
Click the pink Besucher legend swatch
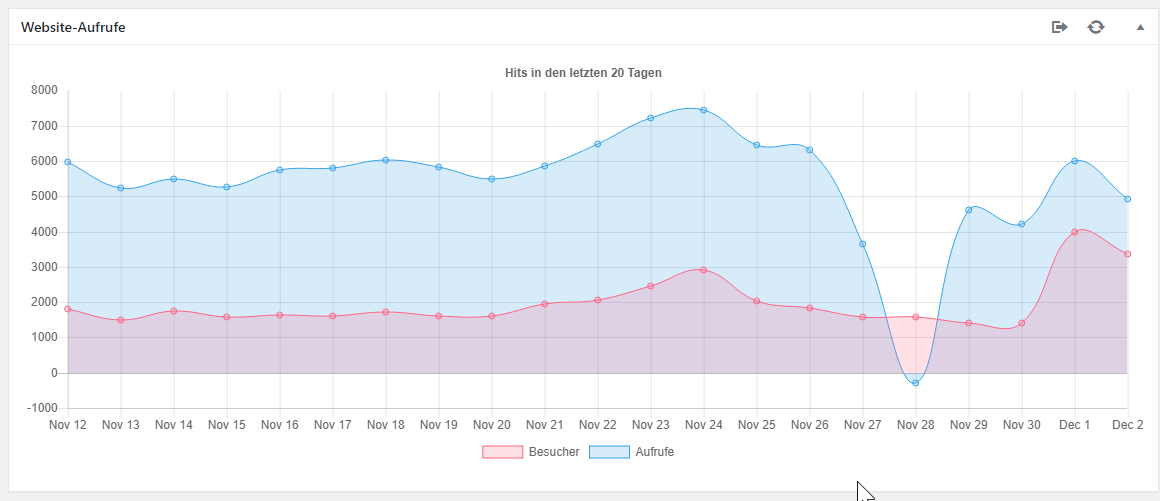[502, 452]
